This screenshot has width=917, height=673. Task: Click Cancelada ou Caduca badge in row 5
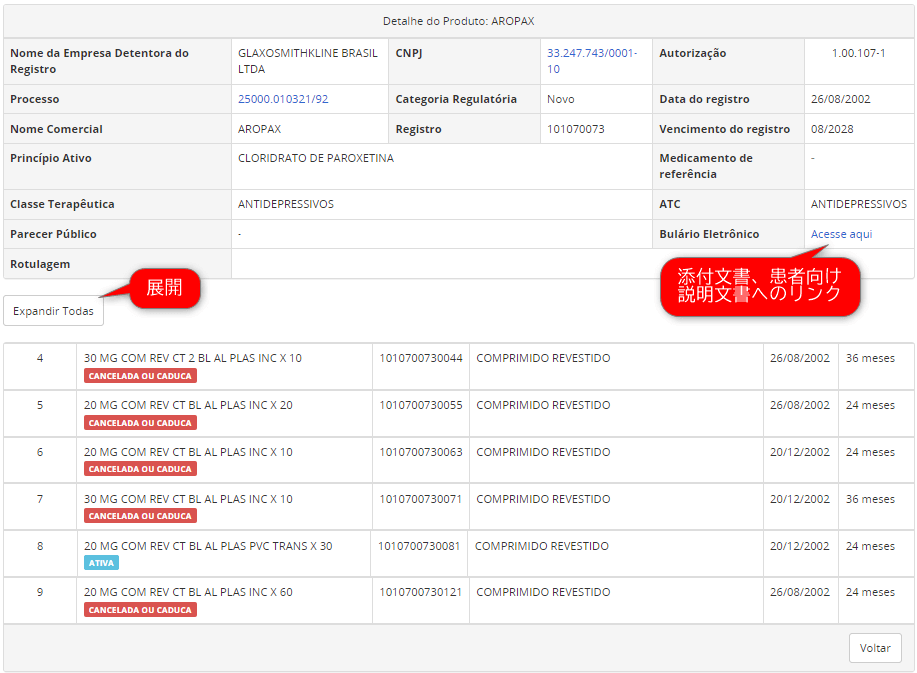140,423
